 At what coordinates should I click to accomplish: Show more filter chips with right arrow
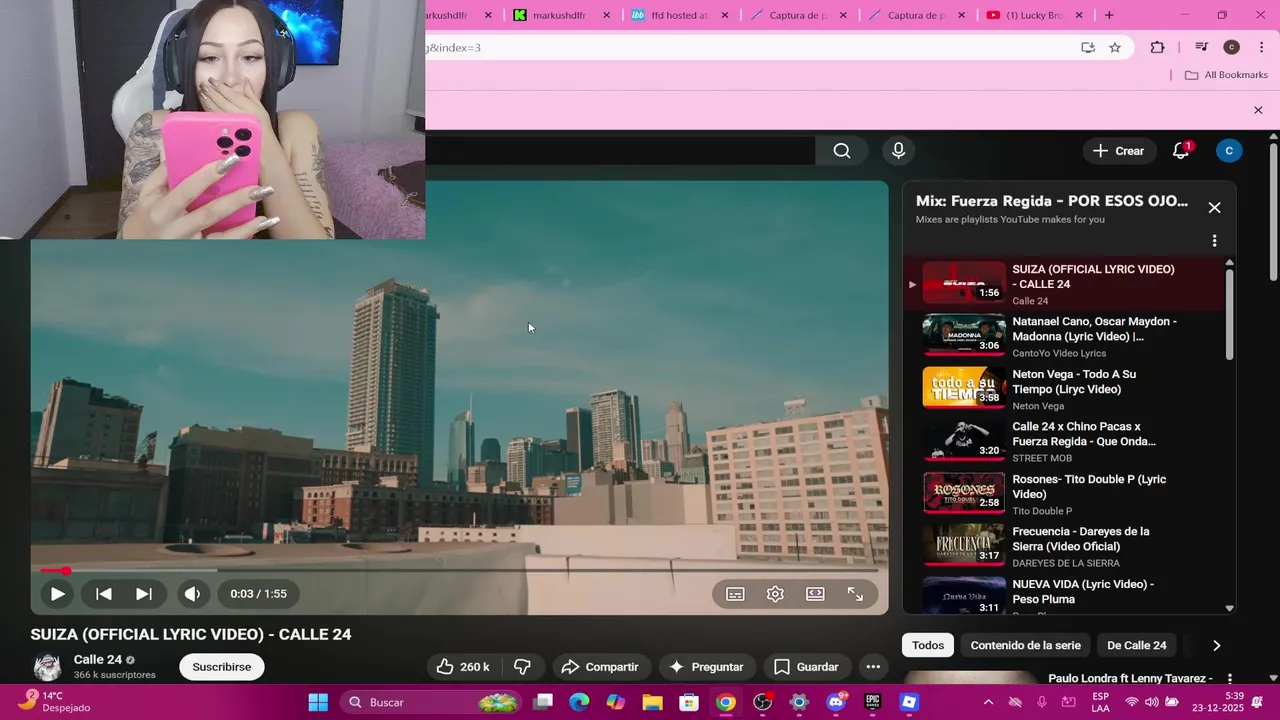[1216, 645]
